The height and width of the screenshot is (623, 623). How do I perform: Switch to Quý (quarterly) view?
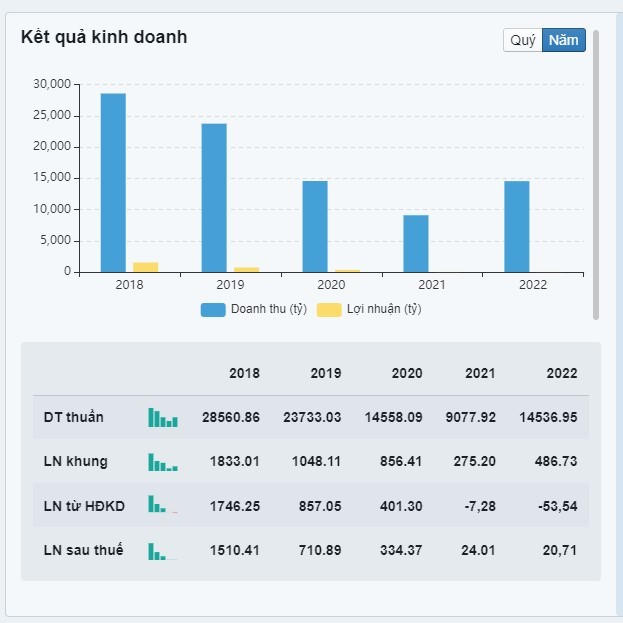click(x=523, y=40)
